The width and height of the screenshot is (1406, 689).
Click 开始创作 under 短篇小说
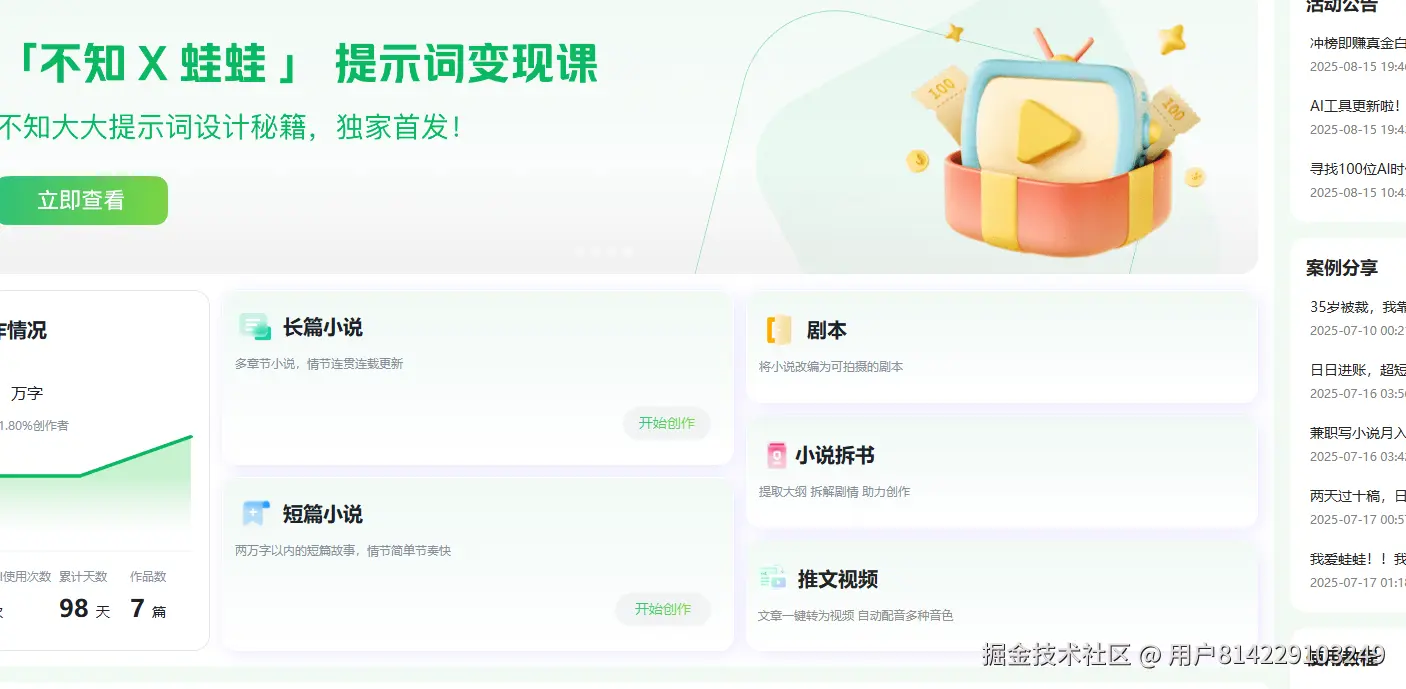(663, 609)
